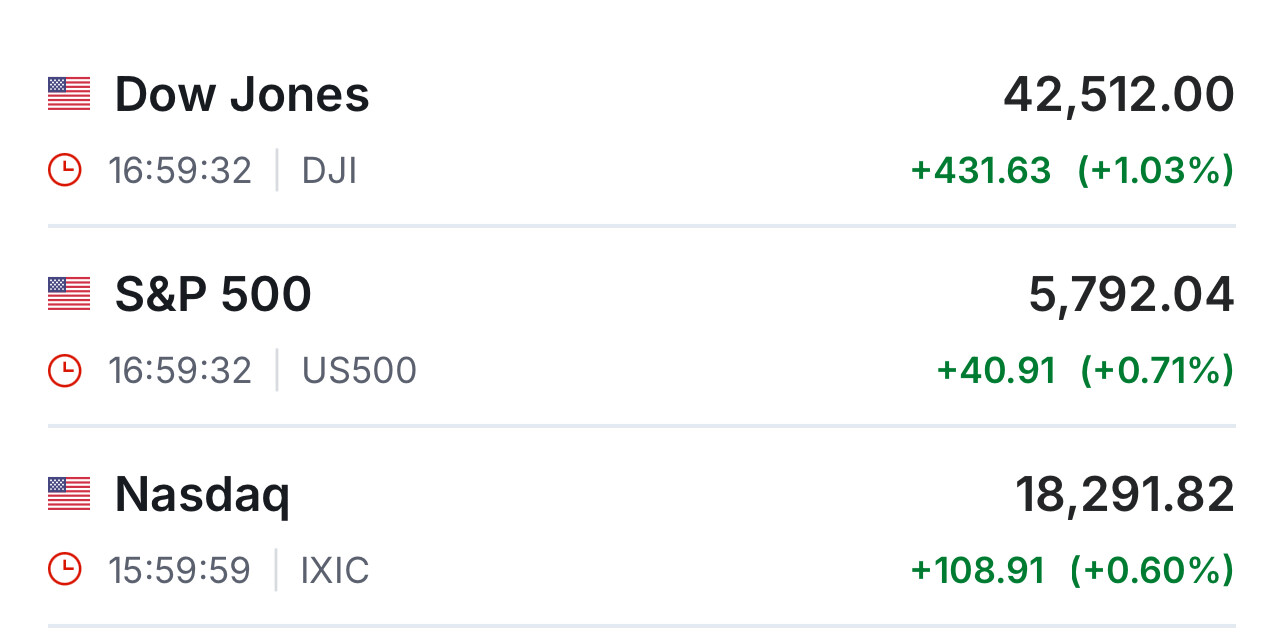The height and width of the screenshot is (634, 1284).
Task: Select the Nasdaq price 18,291.82
Action: pyautogui.click(x=1125, y=495)
